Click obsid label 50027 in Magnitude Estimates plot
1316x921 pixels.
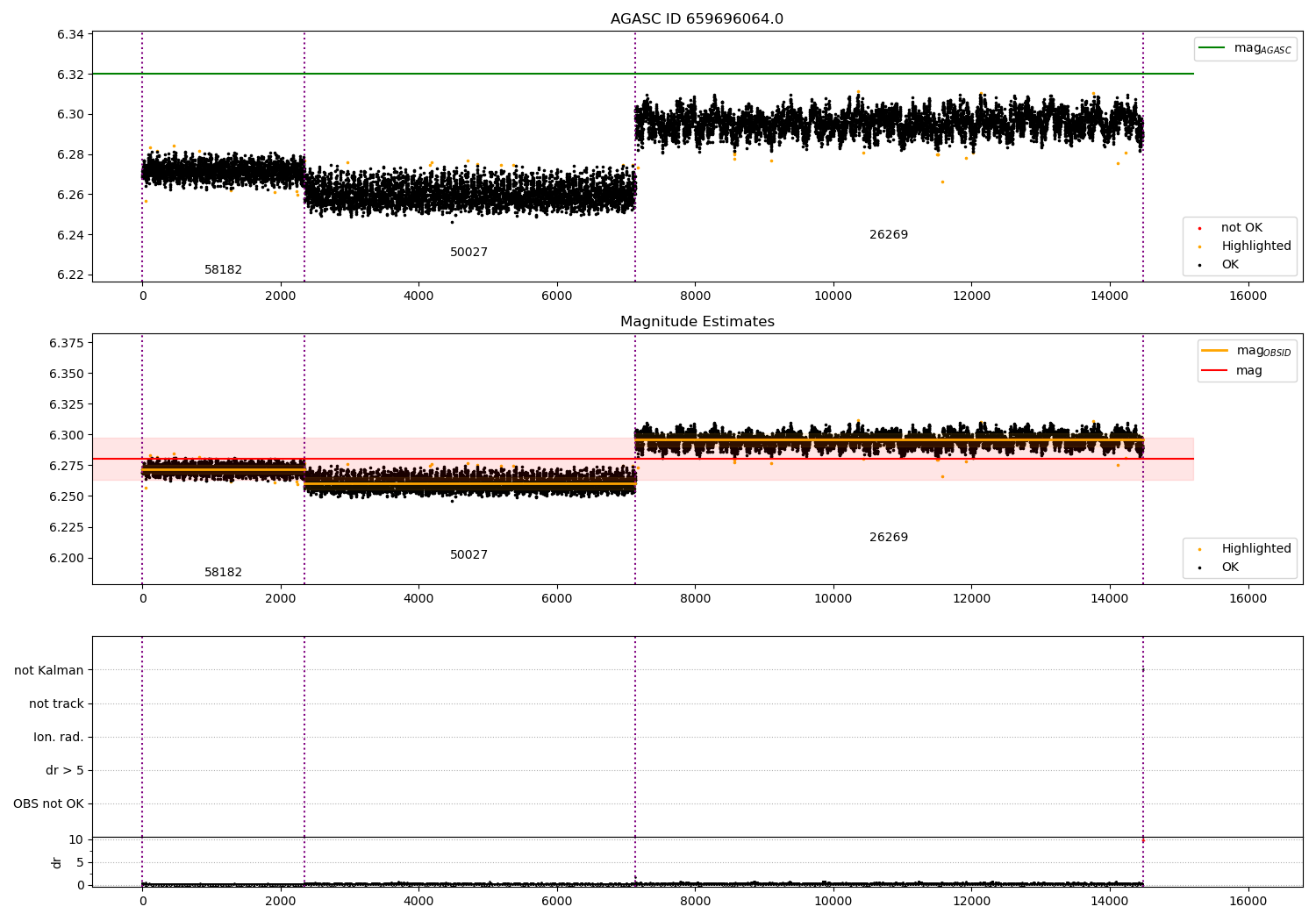point(468,555)
